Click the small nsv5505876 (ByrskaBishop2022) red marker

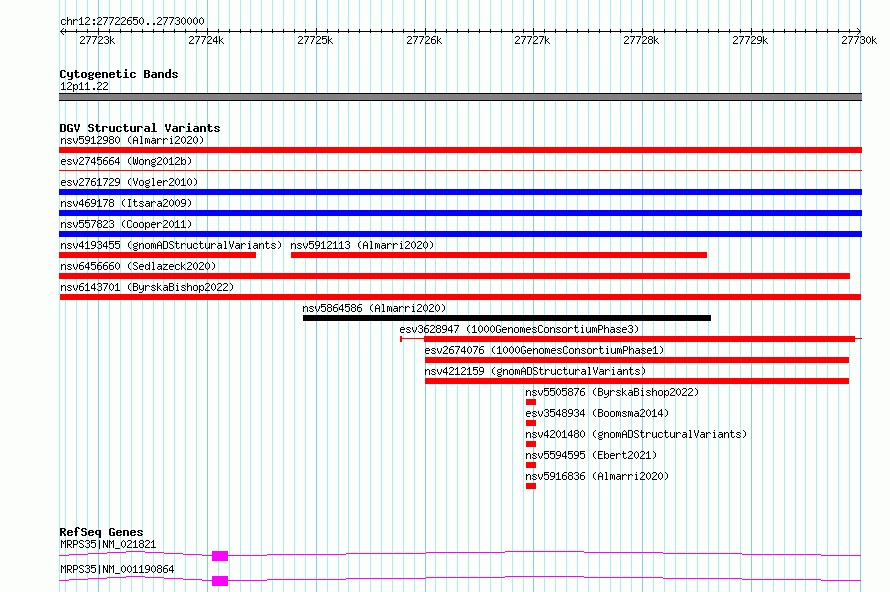[531, 402]
